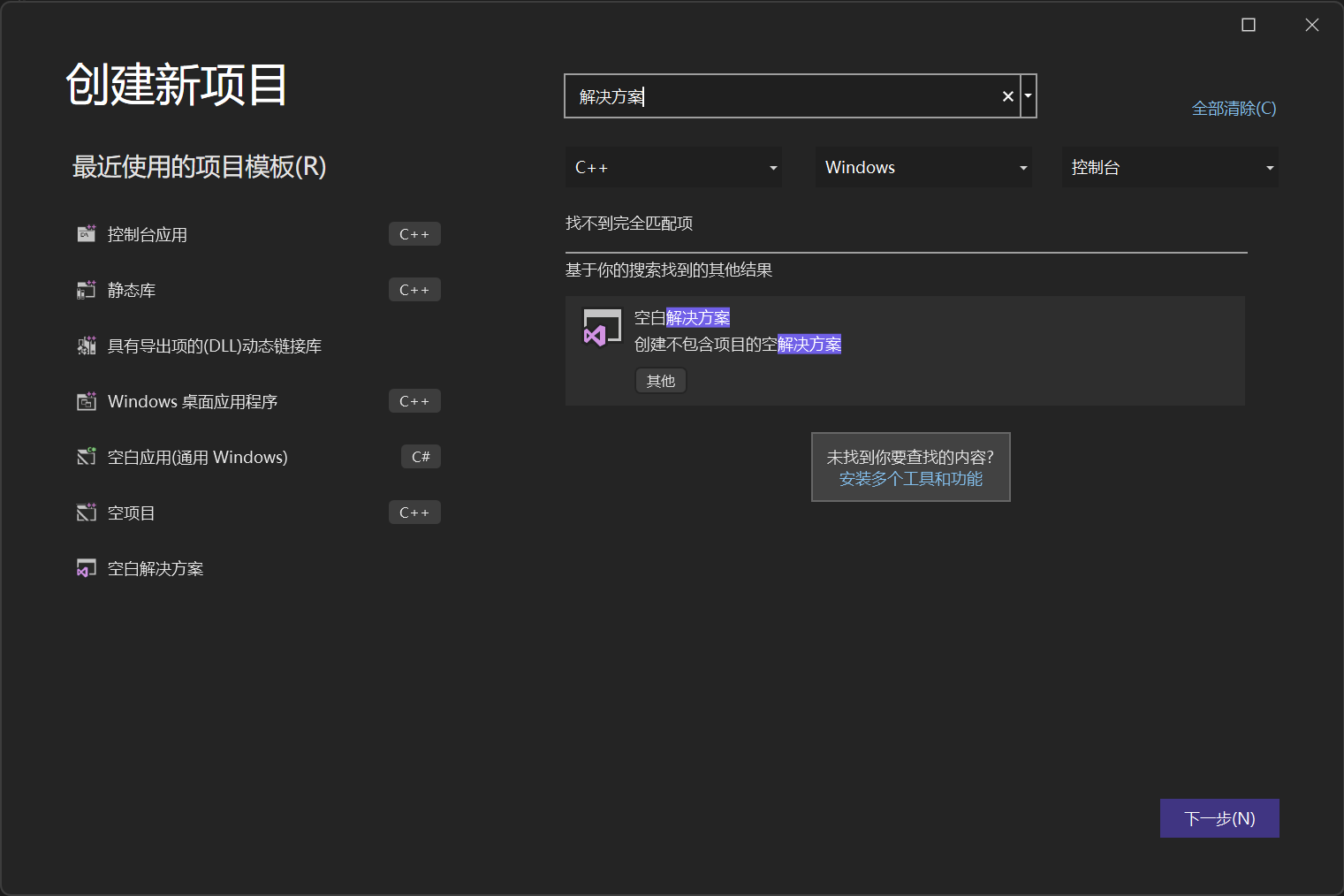The width and height of the screenshot is (1344, 896).
Task: Select the 空白解决方案 search result title
Action: tap(682, 317)
